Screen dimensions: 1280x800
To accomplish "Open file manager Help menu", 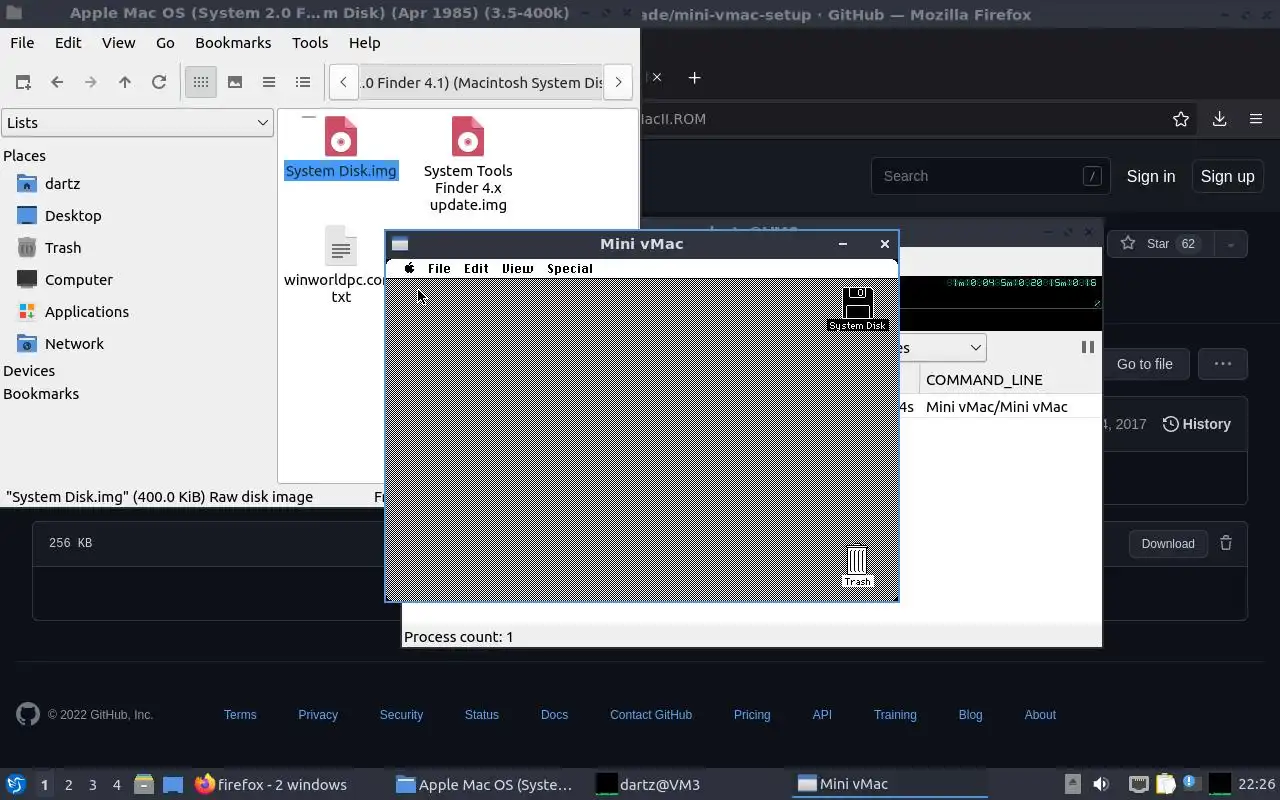I will click(x=364, y=42).
